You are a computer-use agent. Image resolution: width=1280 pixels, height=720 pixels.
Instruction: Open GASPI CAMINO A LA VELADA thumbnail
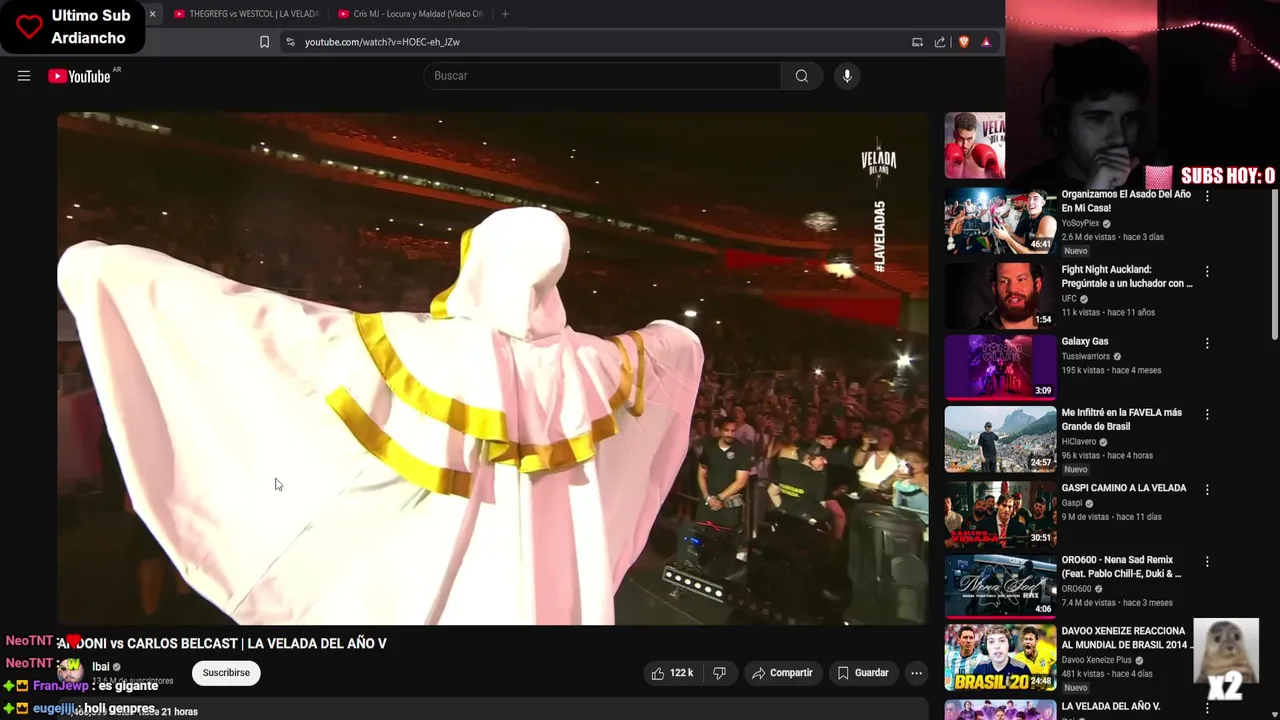[x=1000, y=513]
